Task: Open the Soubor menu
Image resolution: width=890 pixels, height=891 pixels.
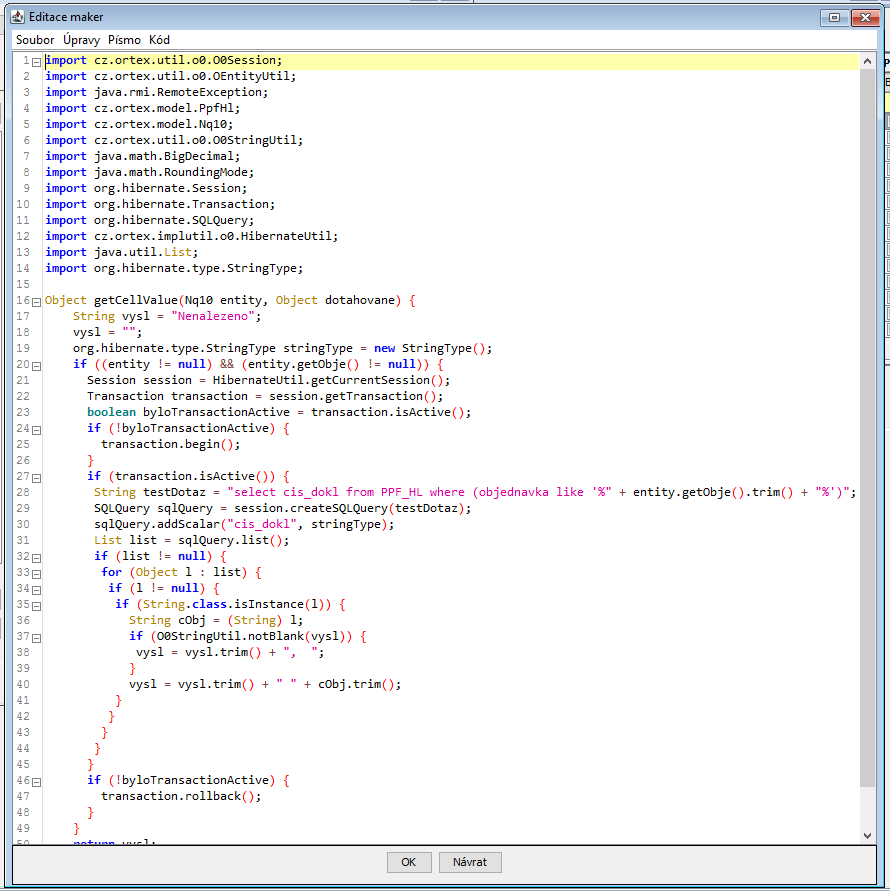Action: pyautogui.click(x=35, y=40)
